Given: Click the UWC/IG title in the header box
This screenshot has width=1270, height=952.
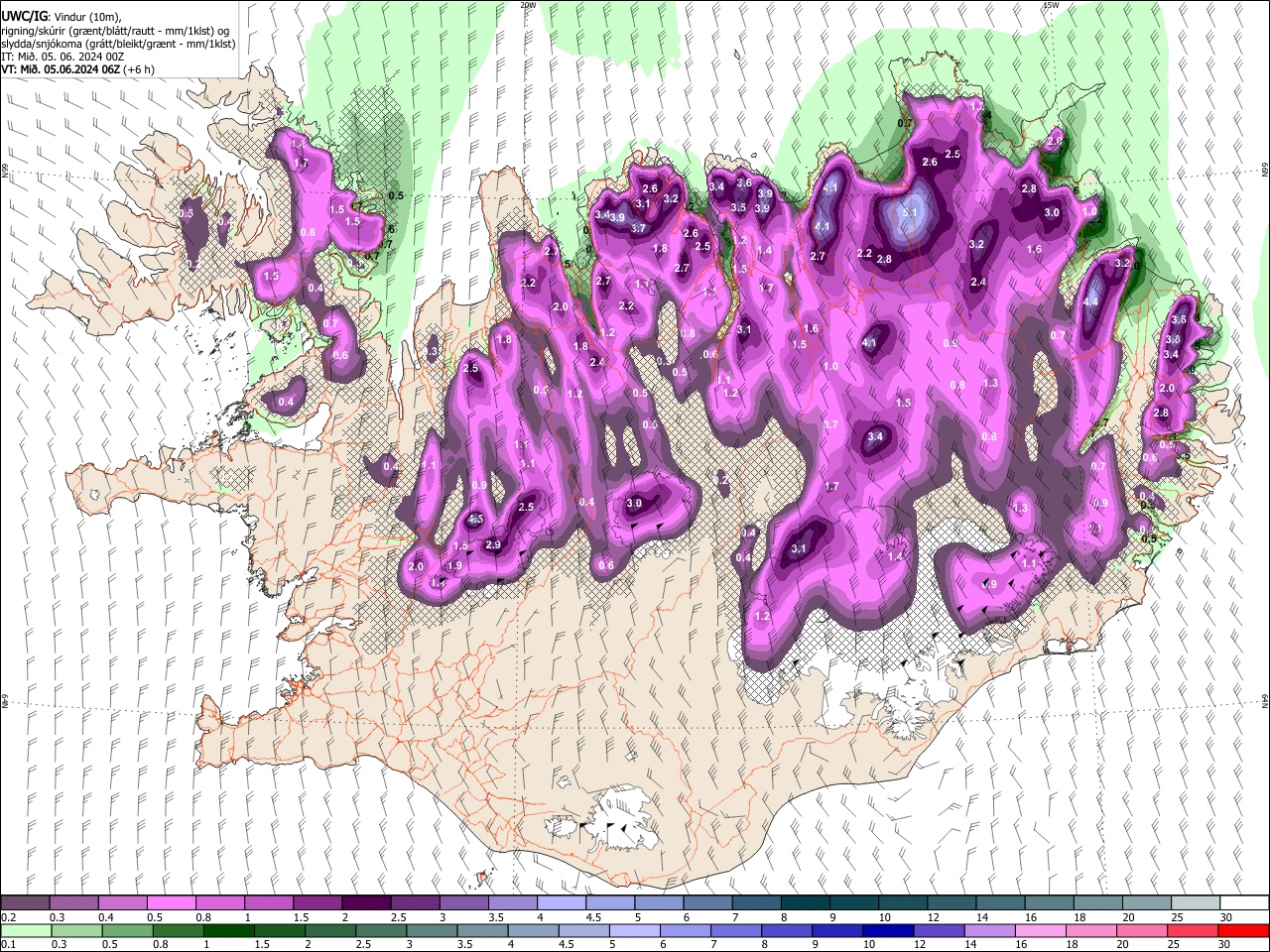Looking at the screenshot, I should (x=24, y=17).
